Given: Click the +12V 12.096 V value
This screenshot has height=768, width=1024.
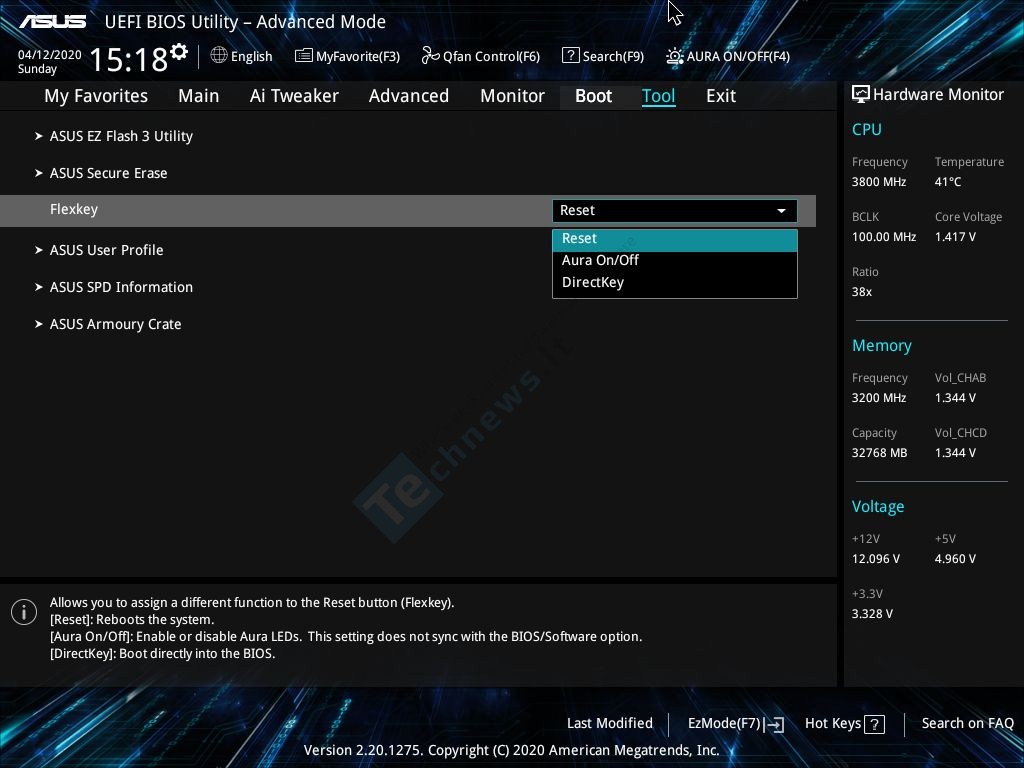Looking at the screenshot, I should (x=876, y=559).
